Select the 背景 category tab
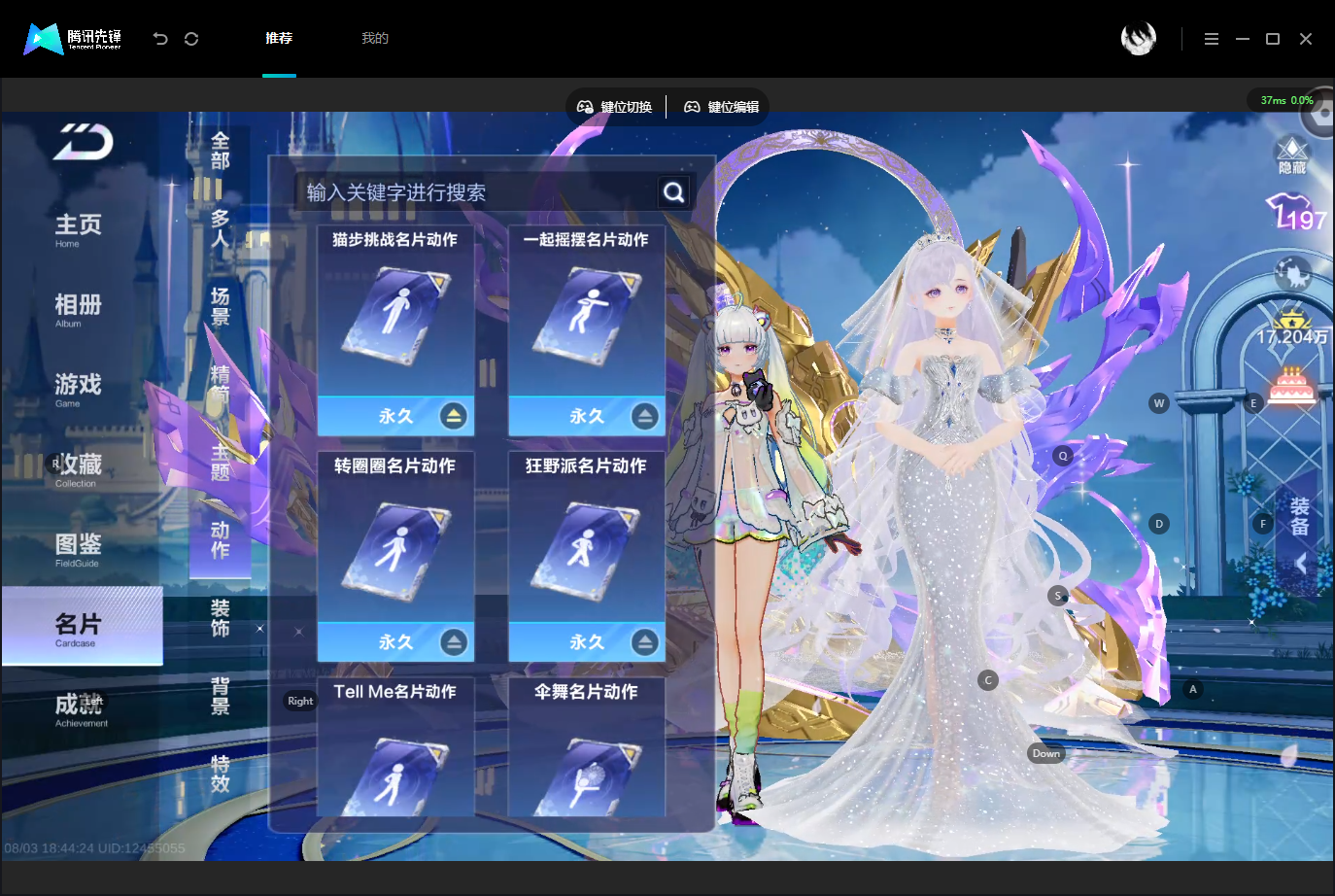The width and height of the screenshot is (1335, 896). [x=221, y=696]
